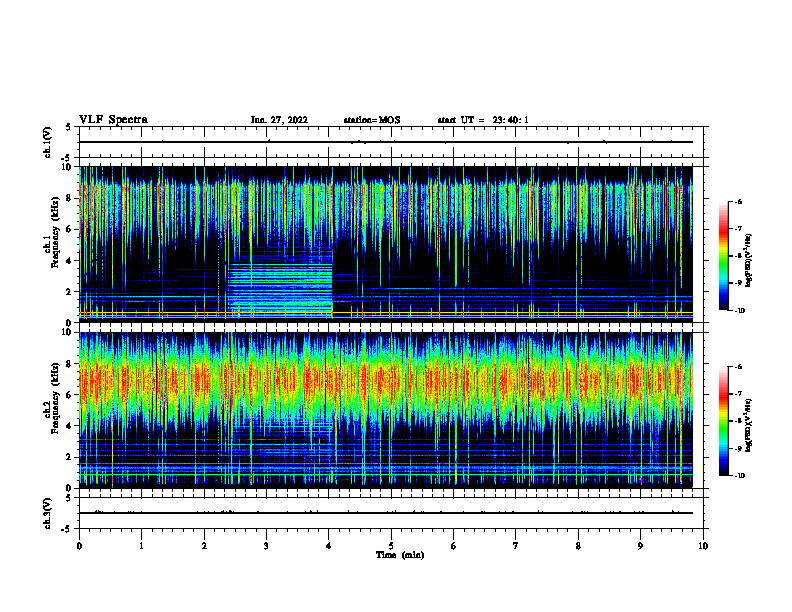Click the ch.3(V) axis "-5" tick label
This screenshot has width=792, height=612.
pyautogui.click(x=67, y=529)
